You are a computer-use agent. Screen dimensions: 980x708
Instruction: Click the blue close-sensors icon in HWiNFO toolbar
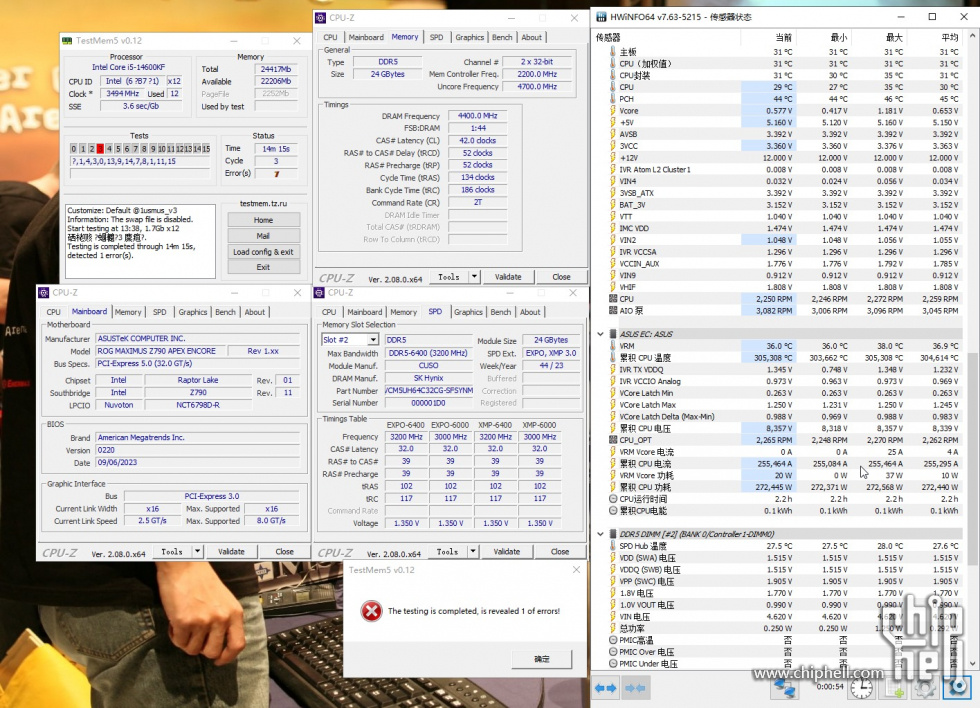957,688
